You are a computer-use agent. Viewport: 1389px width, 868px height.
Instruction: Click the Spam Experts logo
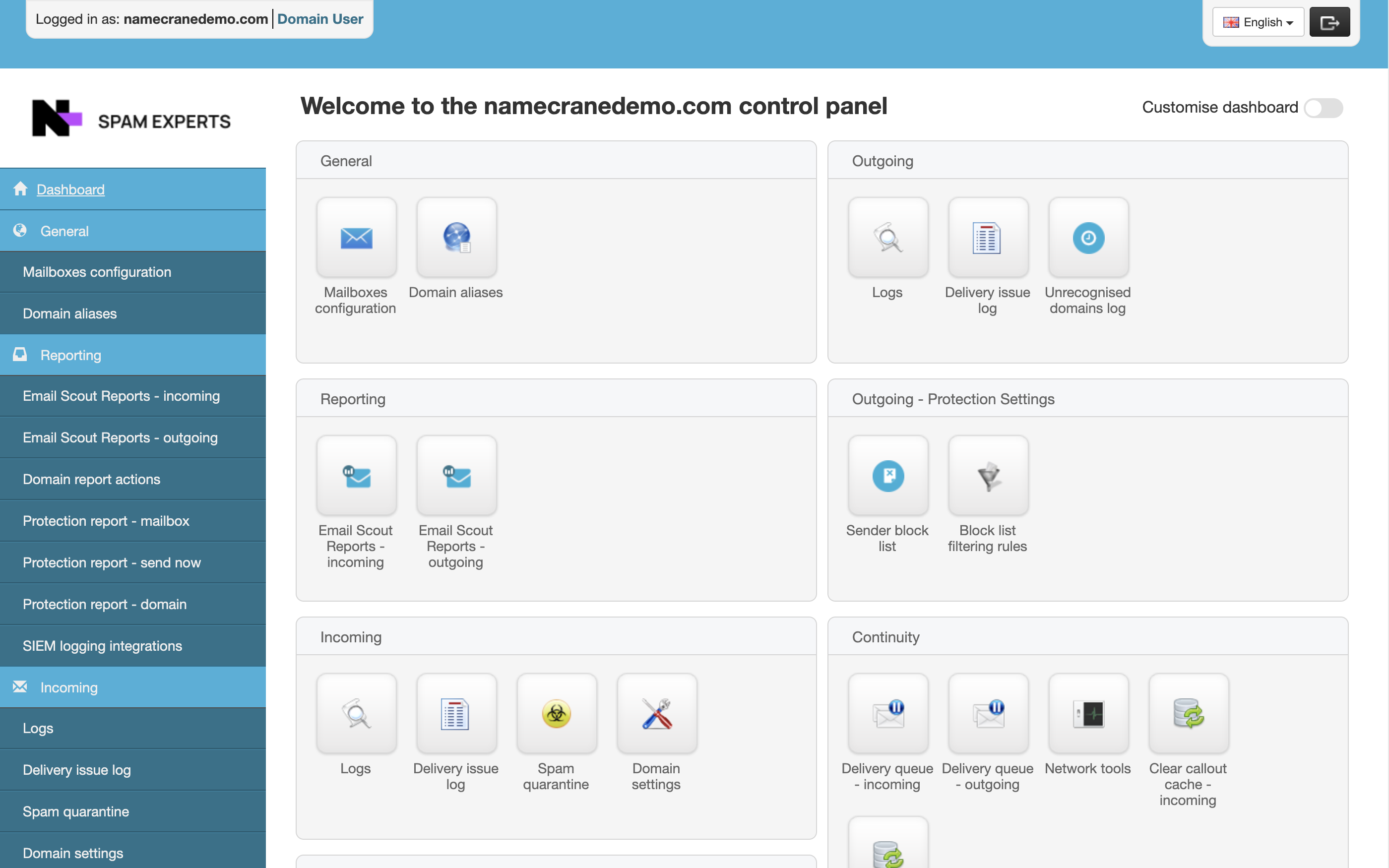[x=131, y=119]
